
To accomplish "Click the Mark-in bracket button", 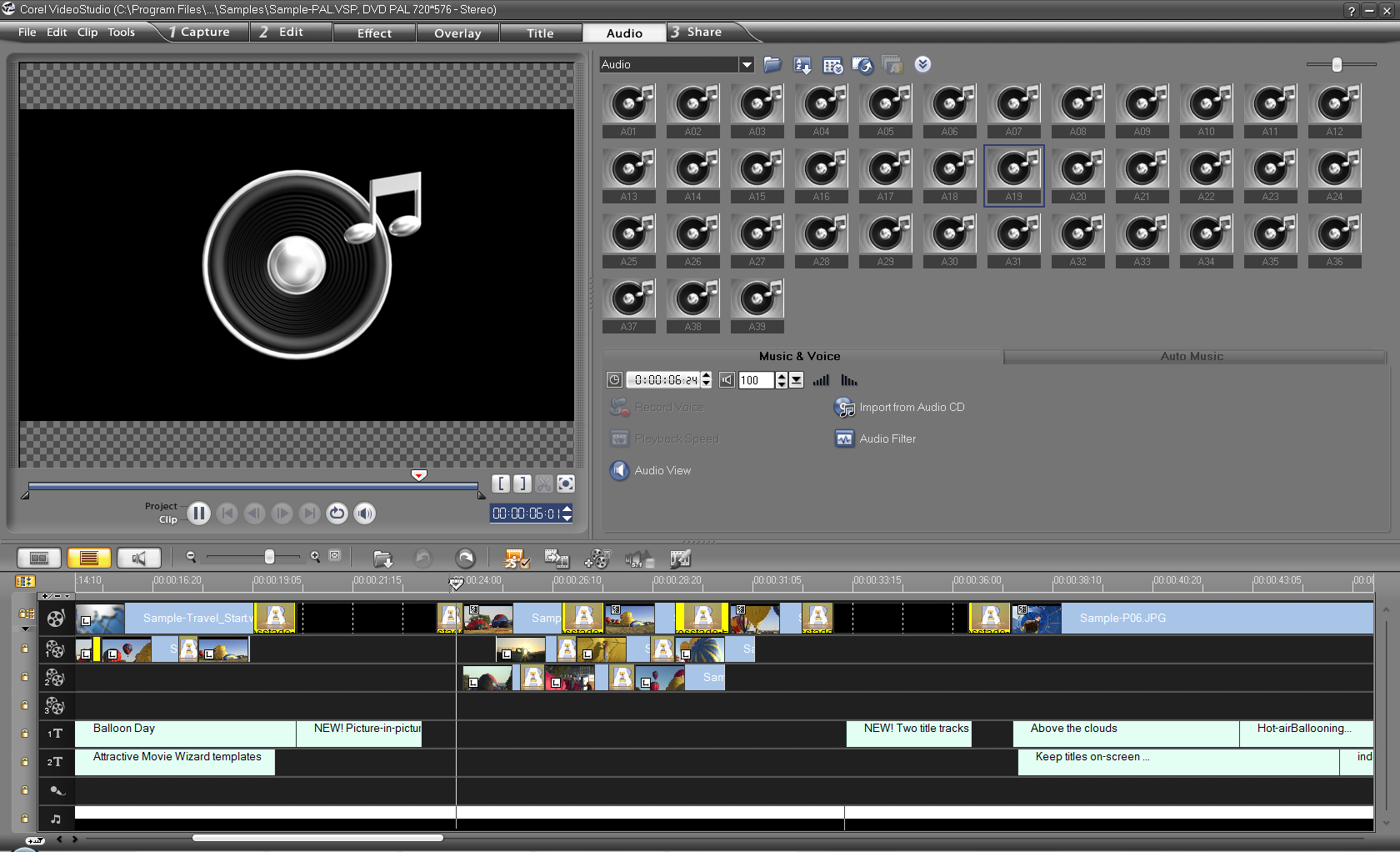I will click(x=501, y=484).
